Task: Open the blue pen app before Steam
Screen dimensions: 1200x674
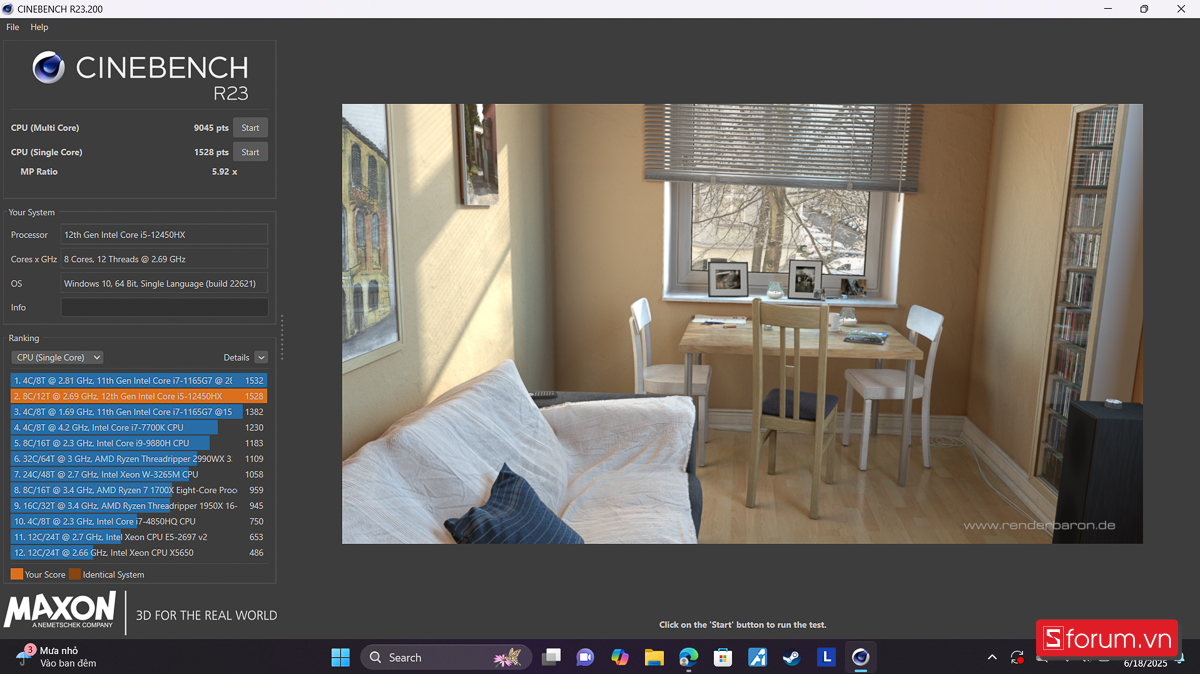Action: point(757,657)
